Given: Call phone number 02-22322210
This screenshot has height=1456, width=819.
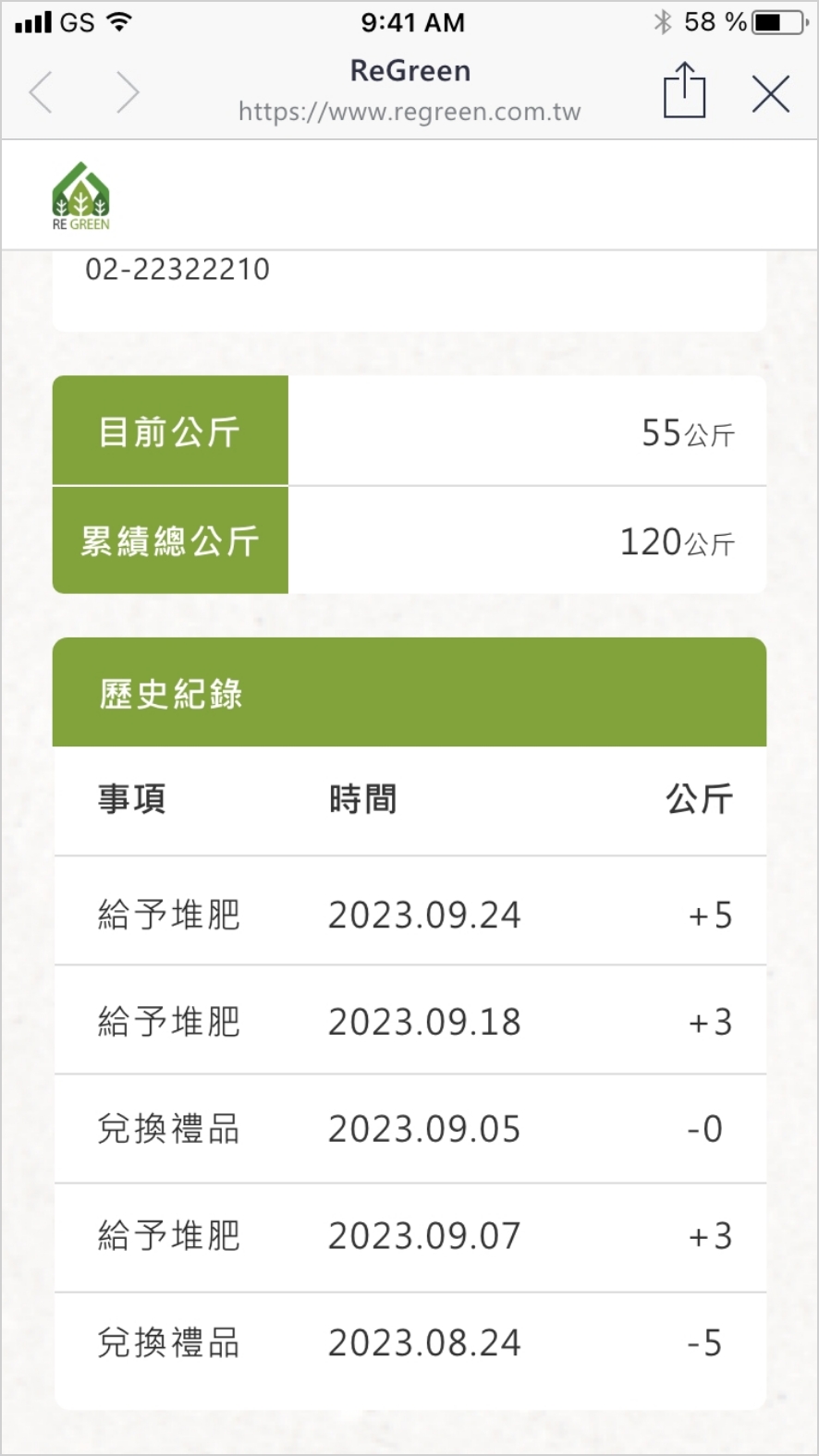Looking at the screenshot, I should click(177, 270).
